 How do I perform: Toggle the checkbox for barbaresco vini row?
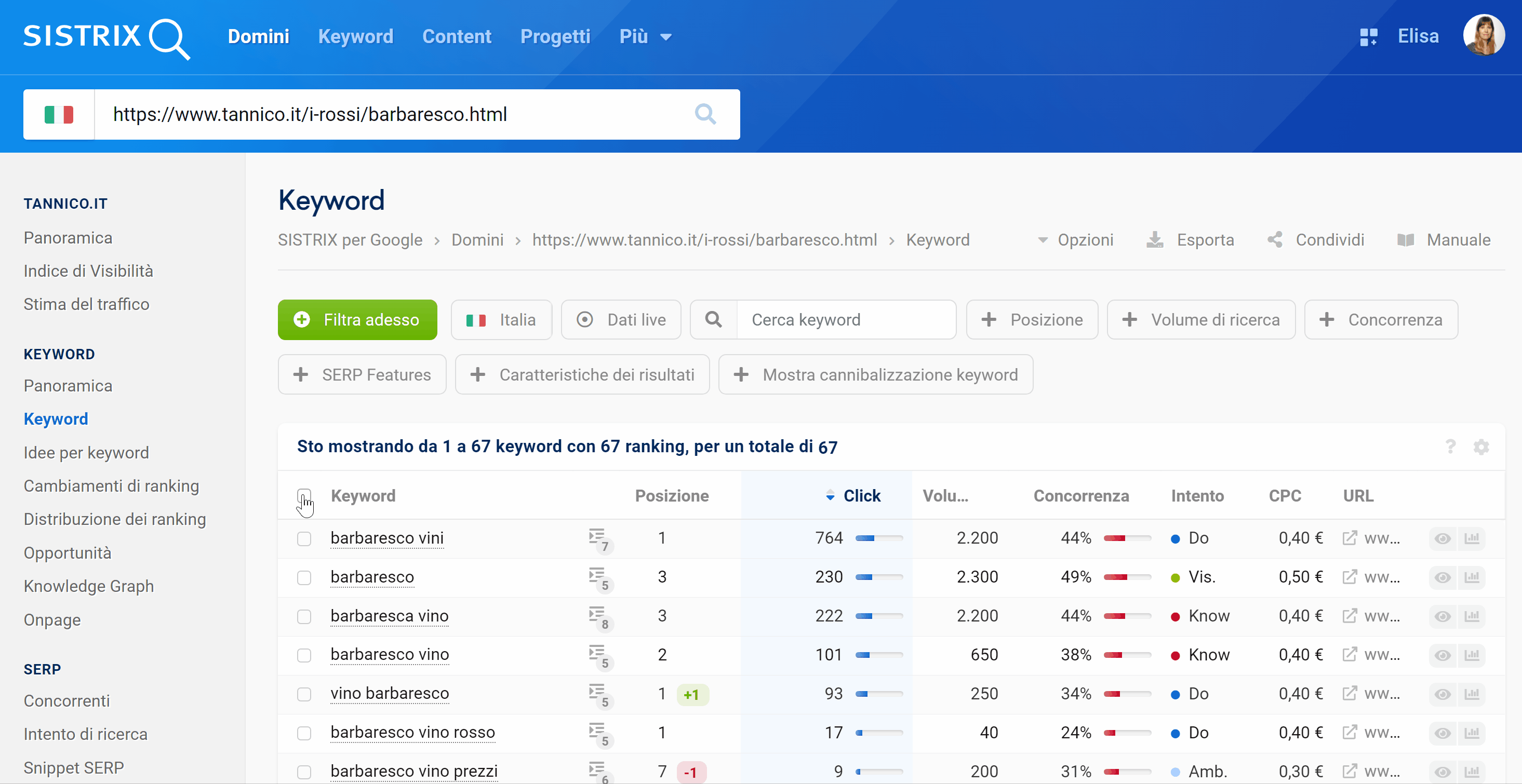tap(305, 539)
